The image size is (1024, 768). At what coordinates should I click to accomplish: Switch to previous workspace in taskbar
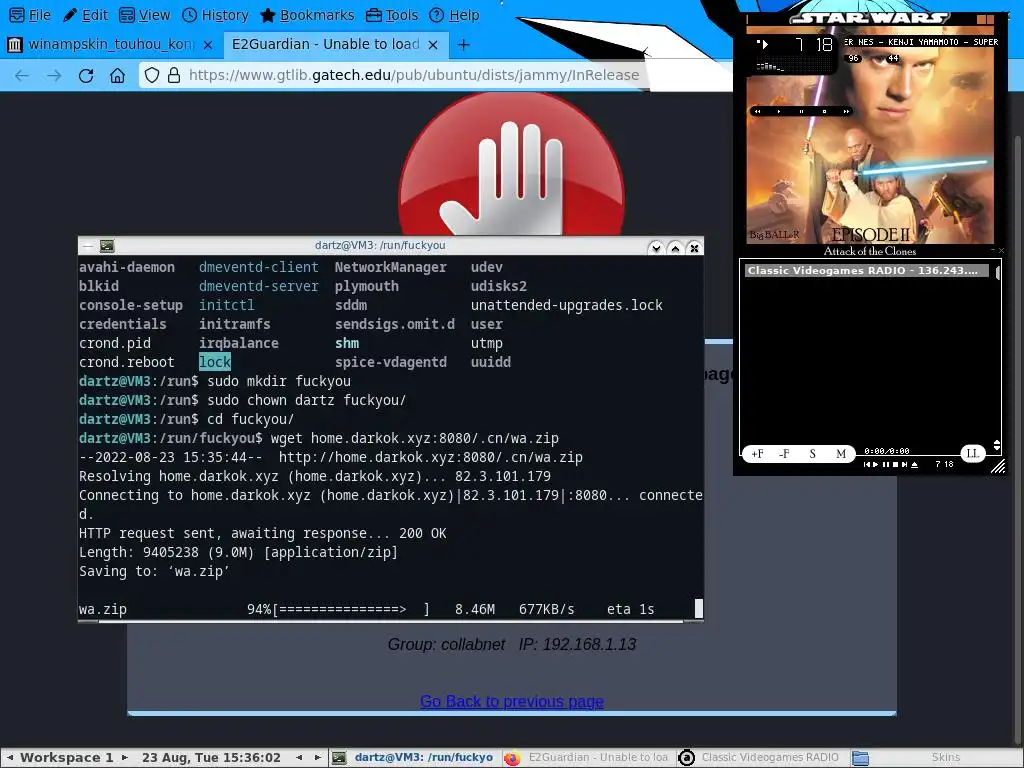pos(10,758)
